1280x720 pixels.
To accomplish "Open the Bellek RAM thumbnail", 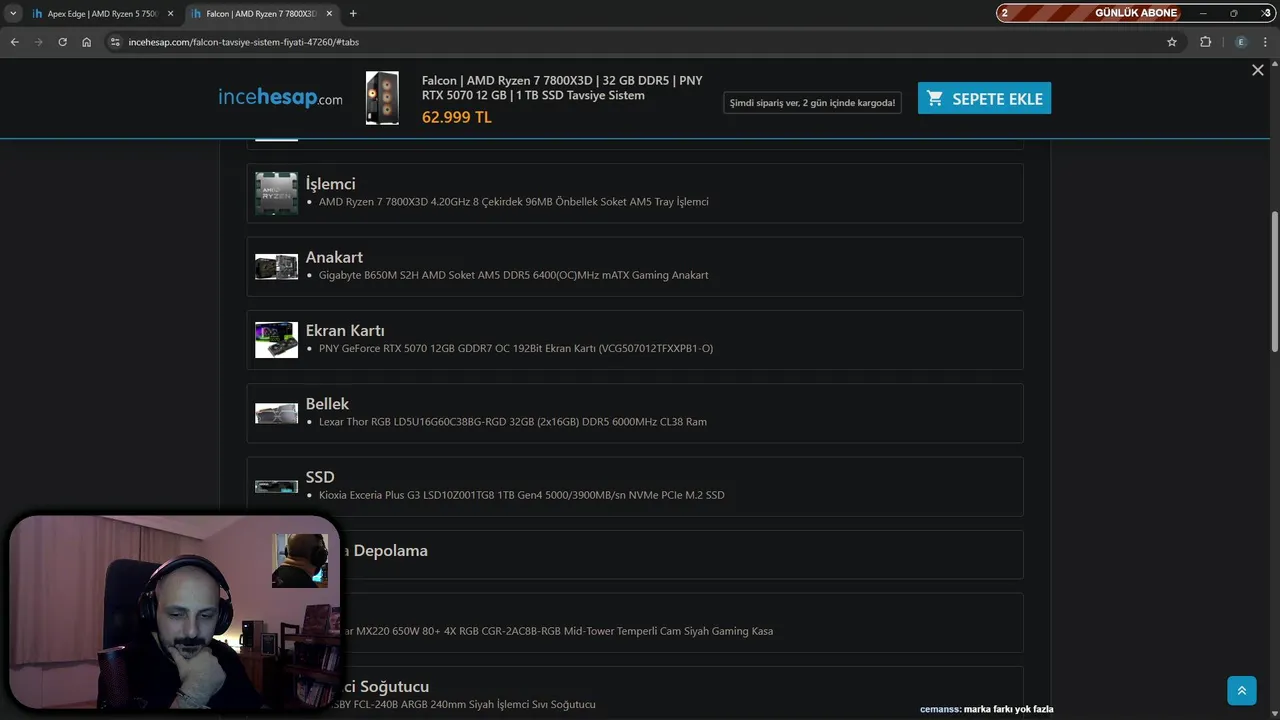I will coord(276,413).
